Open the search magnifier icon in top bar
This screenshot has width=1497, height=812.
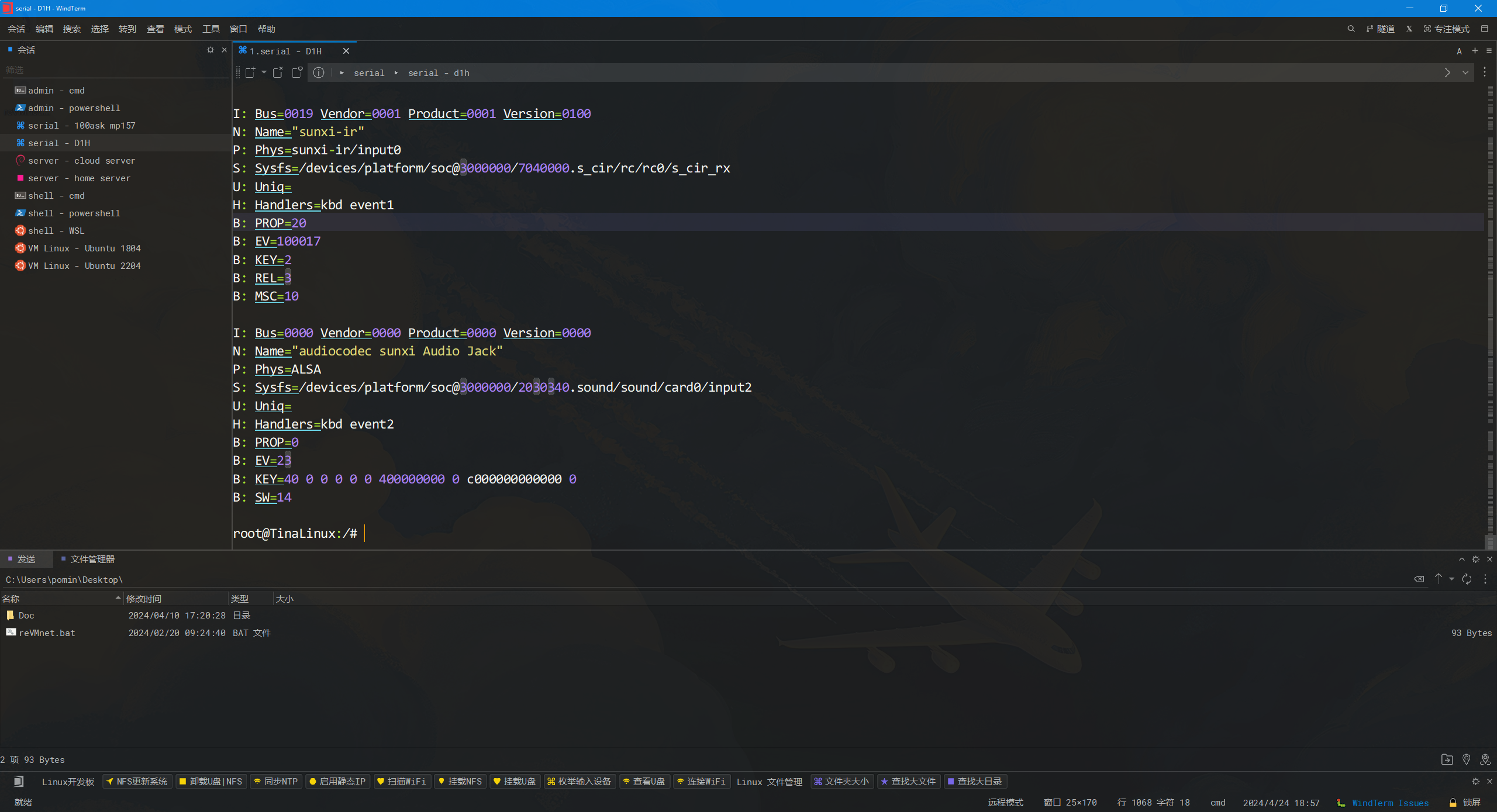click(x=1351, y=29)
